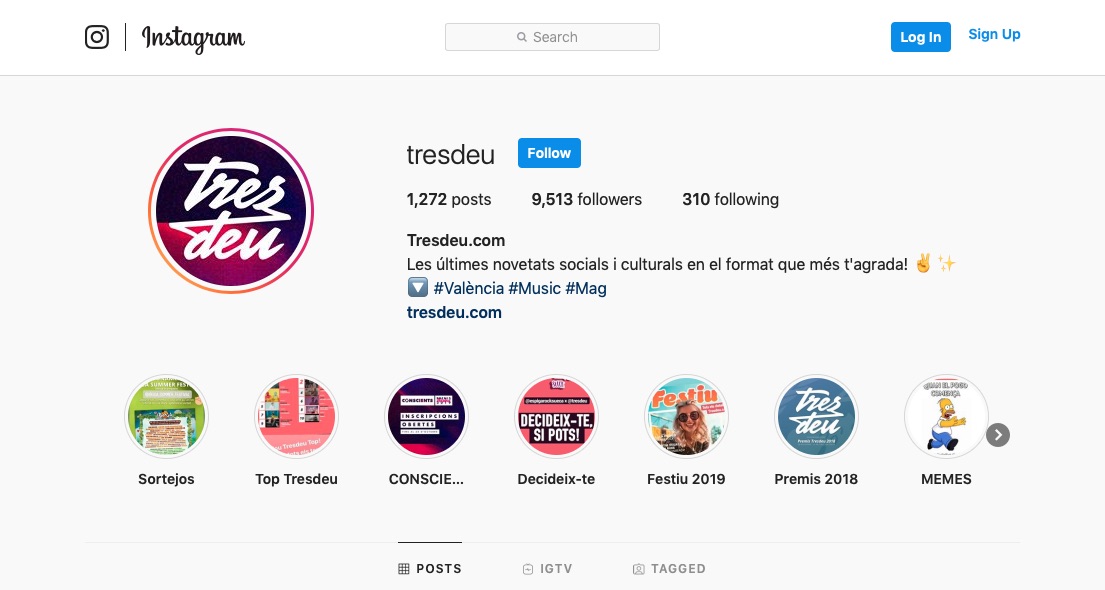
Task: Open the tresdeu profile picture
Action: click(231, 211)
